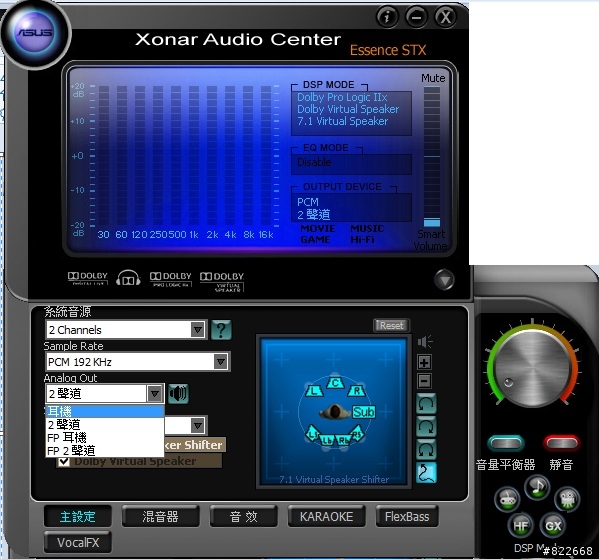Open the KARAOKE tab
This screenshot has height=559, width=599.
tap(327, 516)
